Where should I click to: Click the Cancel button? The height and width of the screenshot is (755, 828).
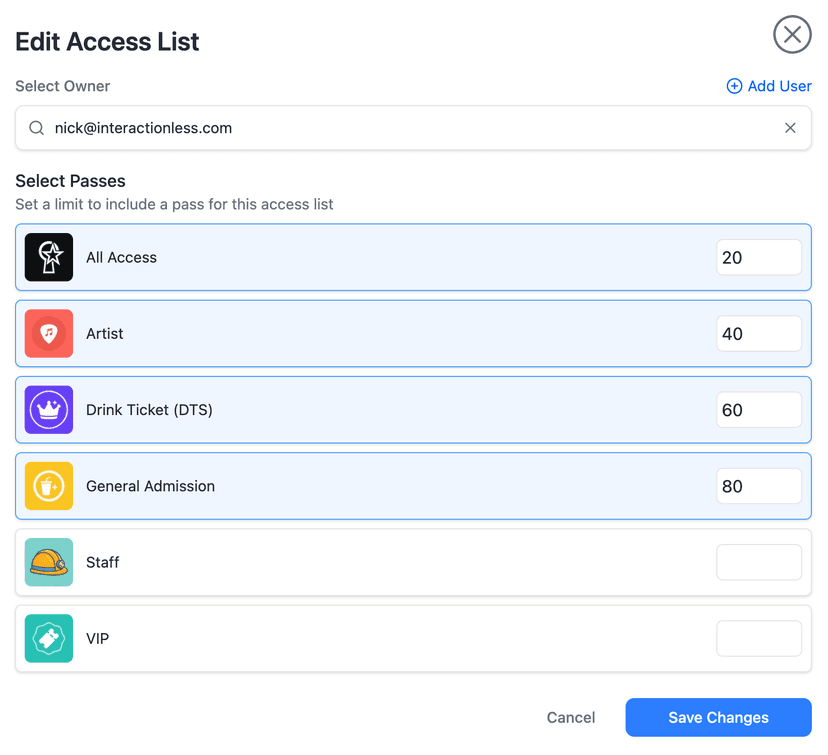[570, 717]
